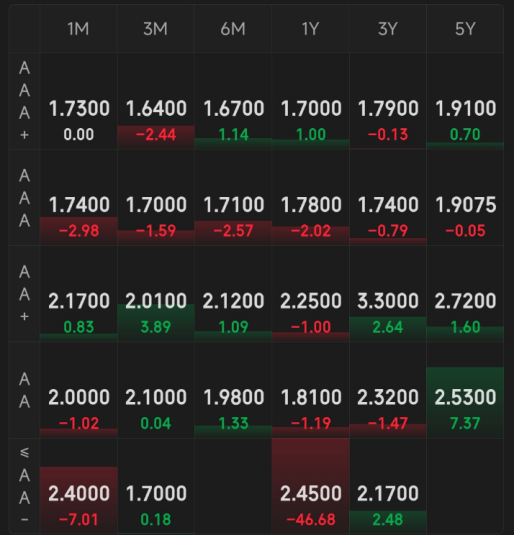Click AAA+ 1M cell with 1.7300
Image resolution: width=514 pixels, height=536 pixels.
(78, 101)
